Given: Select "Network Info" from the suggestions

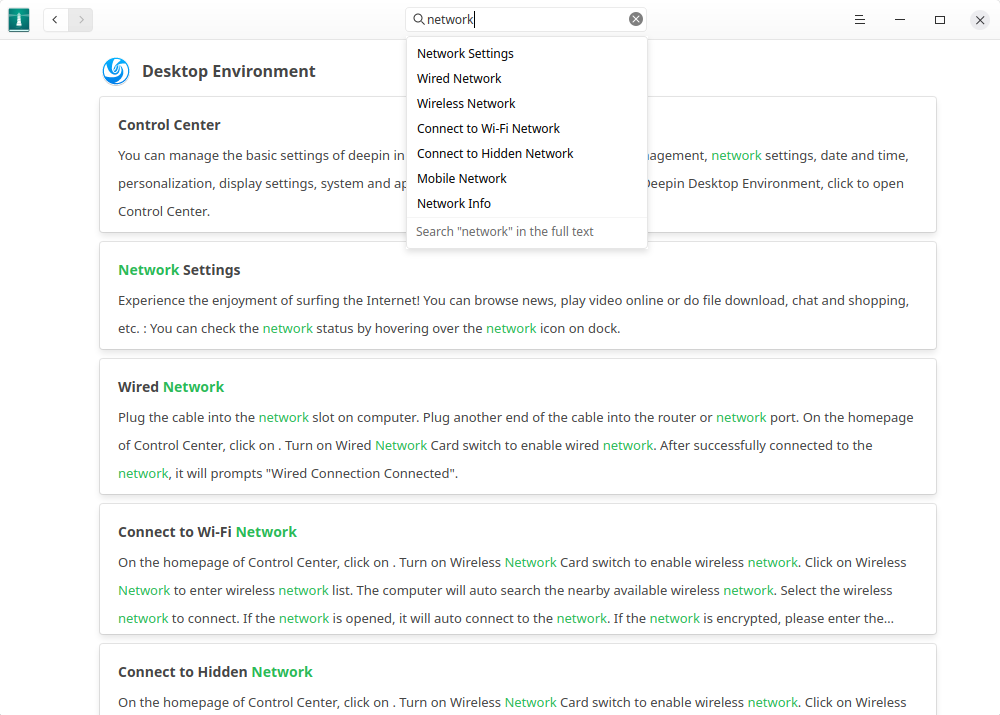Looking at the screenshot, I should point(527,203).
